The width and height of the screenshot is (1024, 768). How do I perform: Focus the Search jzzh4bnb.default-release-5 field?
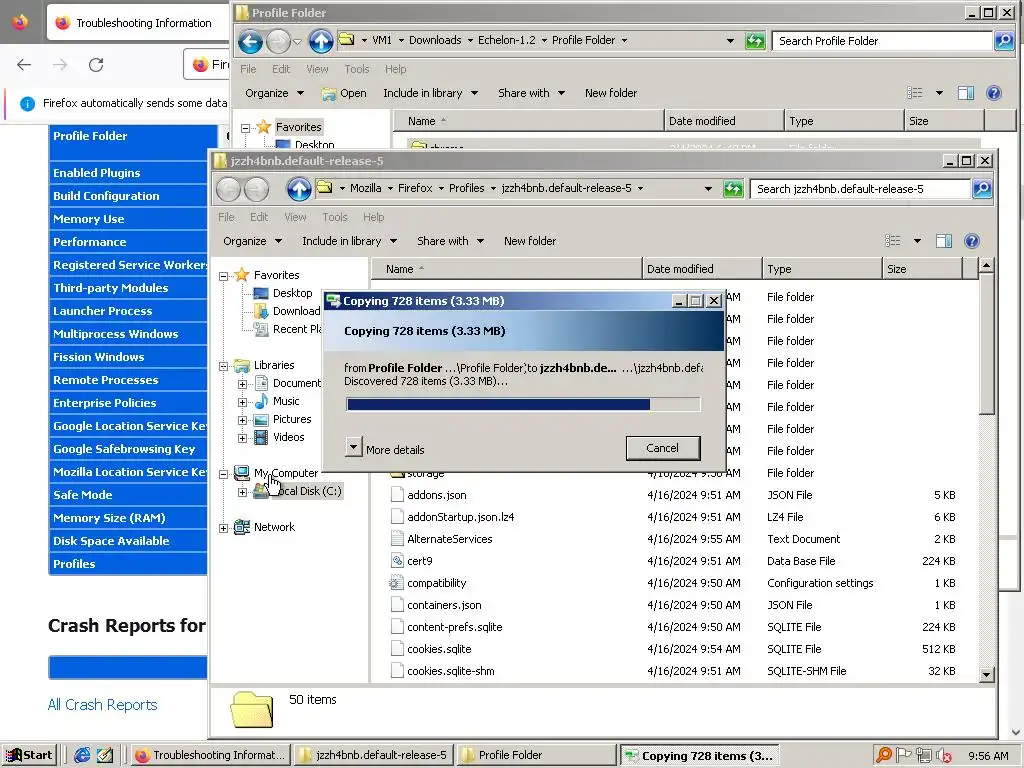(x=860, y=189)
